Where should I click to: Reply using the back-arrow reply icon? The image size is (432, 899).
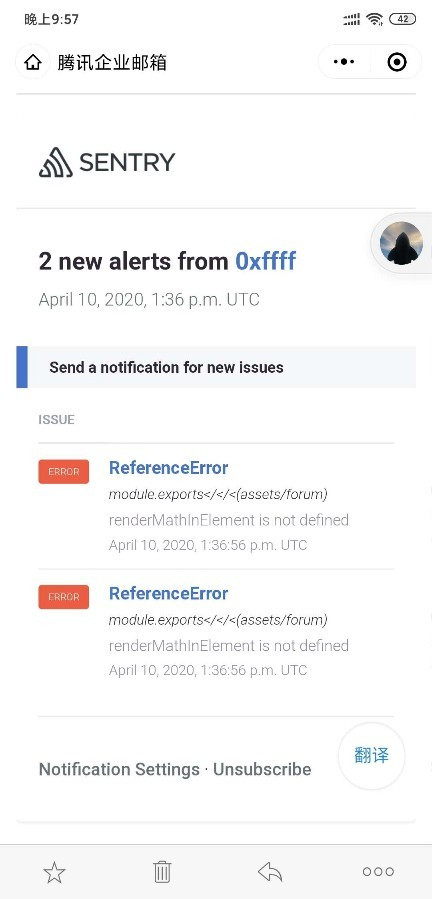[x=270, y=872]
